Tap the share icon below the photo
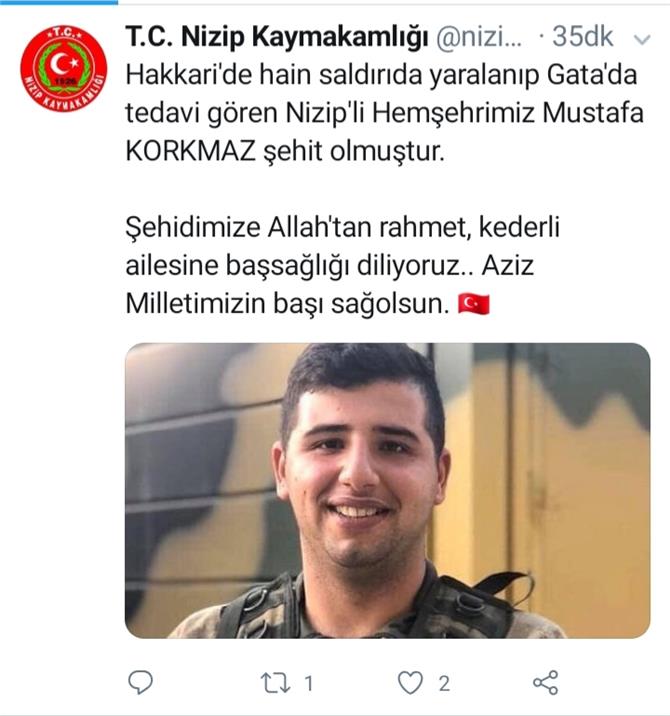This screenshot has width=670, height=716. tap(546, 683)
